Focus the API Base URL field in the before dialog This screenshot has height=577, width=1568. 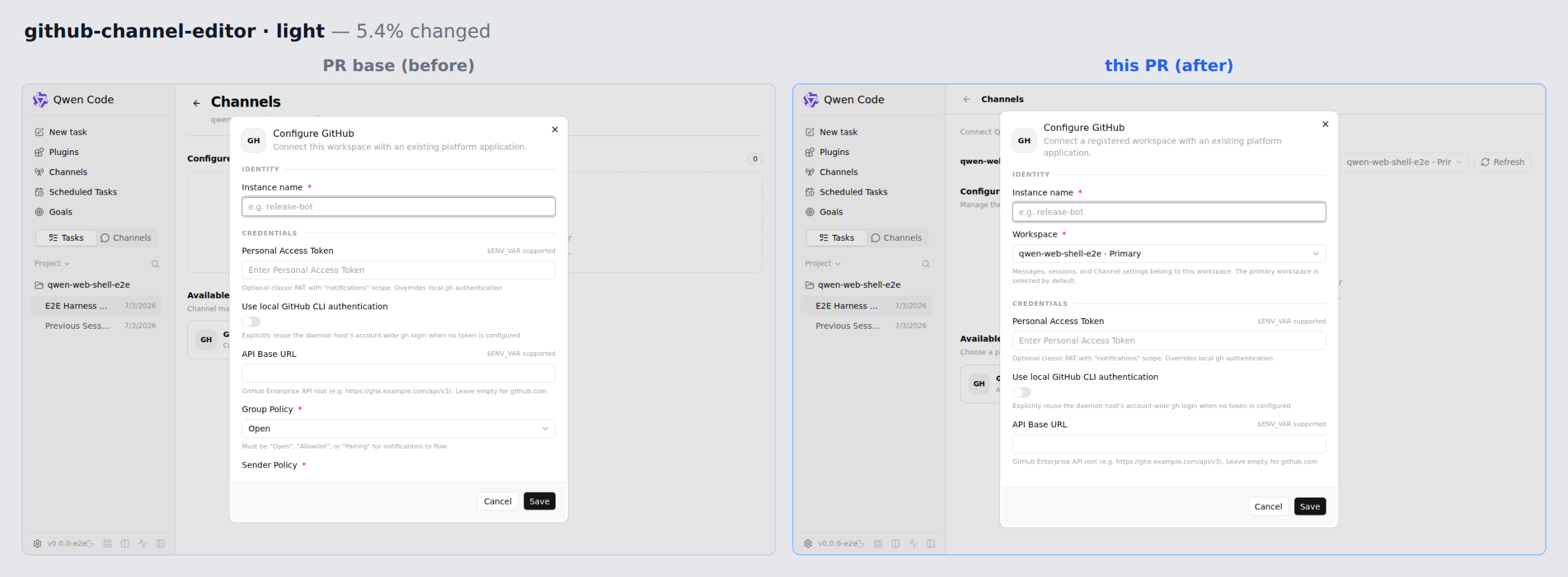tap(398, 374)
